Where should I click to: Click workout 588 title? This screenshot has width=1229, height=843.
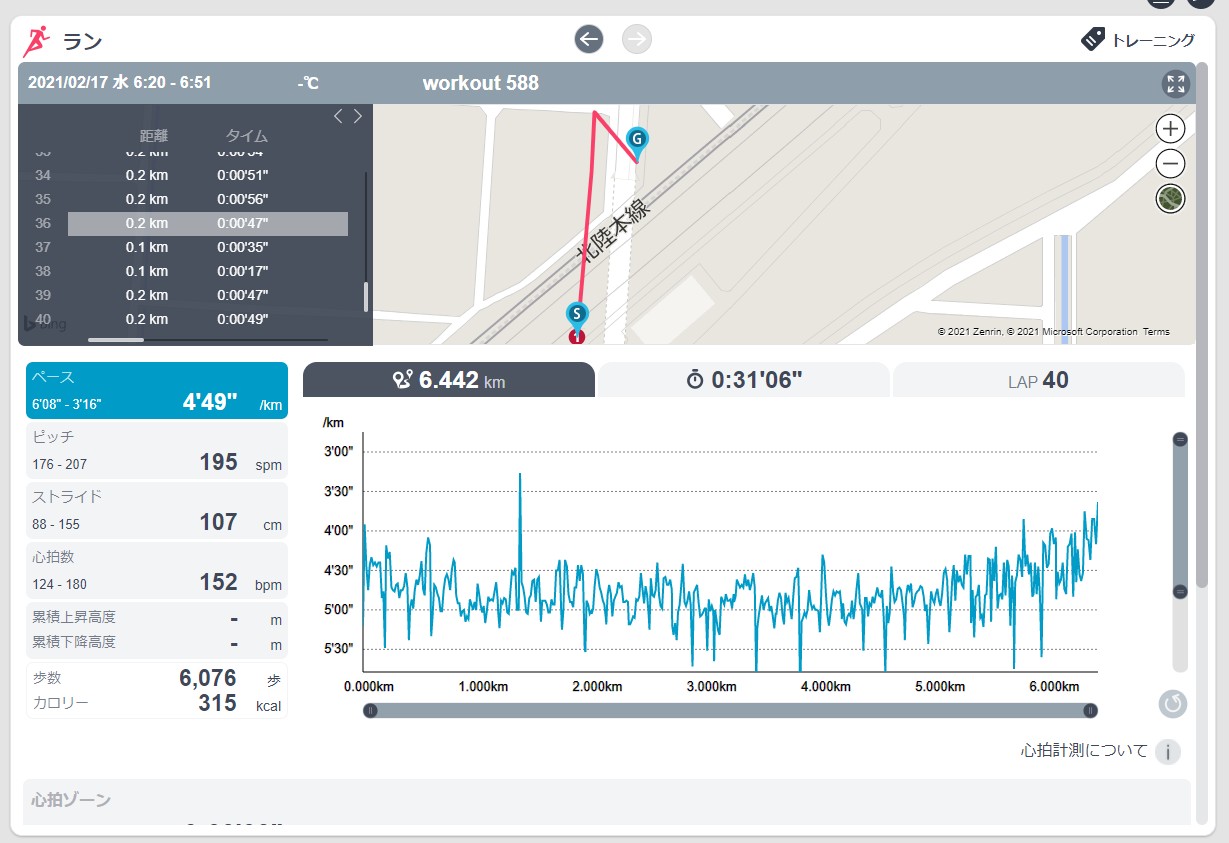(x=481, y=83)
